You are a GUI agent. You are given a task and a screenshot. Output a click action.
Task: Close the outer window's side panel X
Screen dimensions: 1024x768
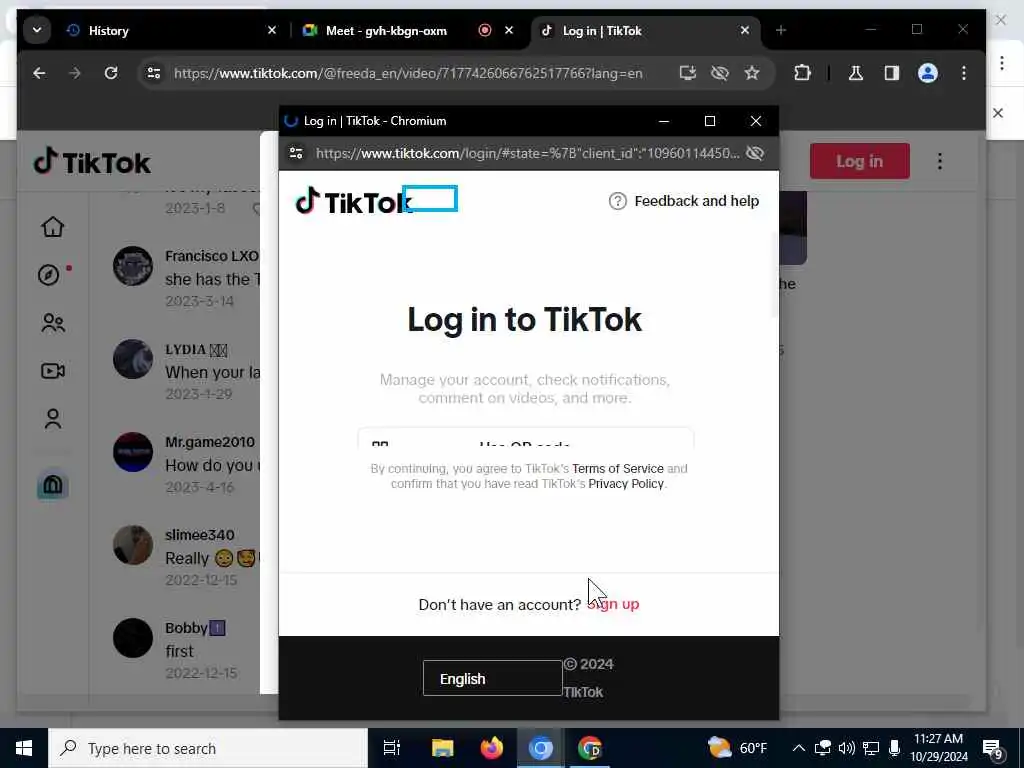coord(998,113)
